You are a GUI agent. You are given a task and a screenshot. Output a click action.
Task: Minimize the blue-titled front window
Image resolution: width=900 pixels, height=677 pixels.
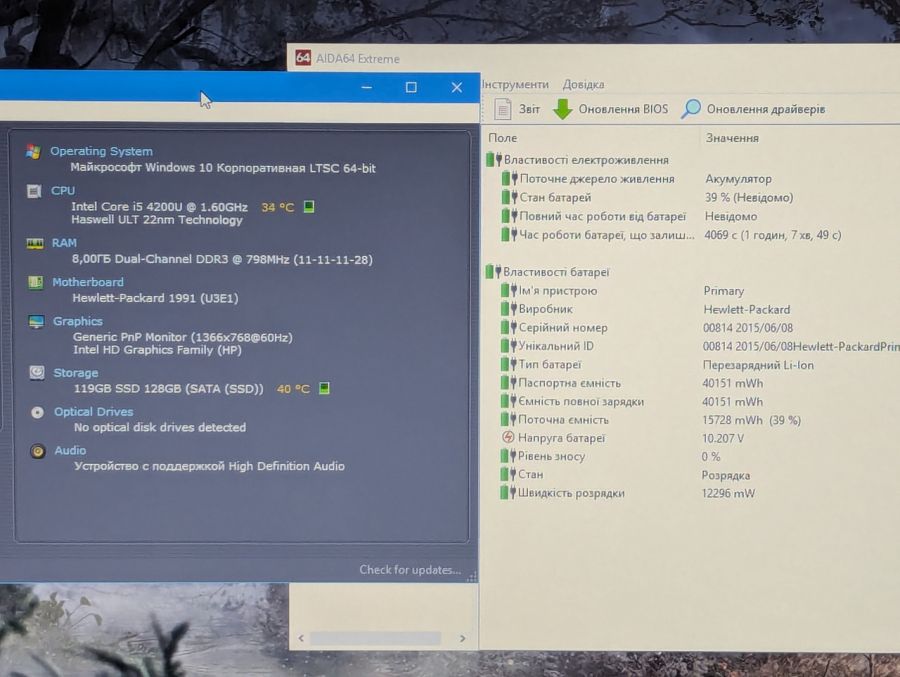[367, 87]
